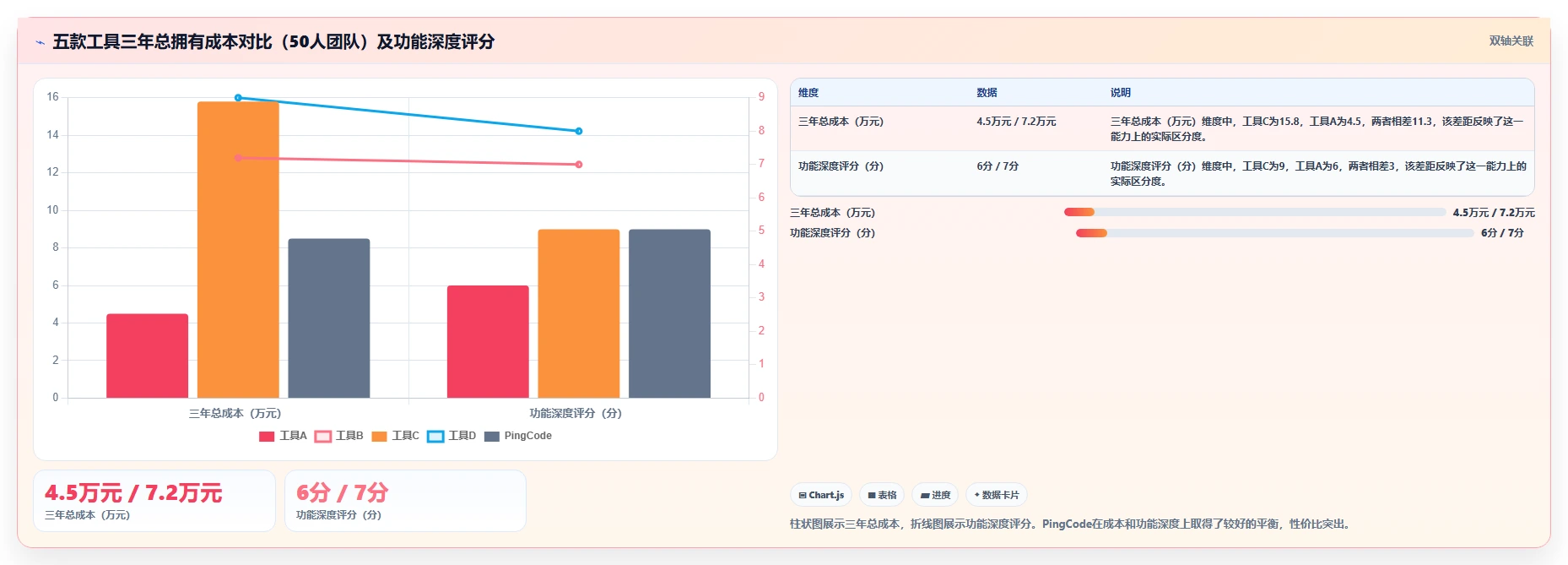Click the description mentioning 工具C为9

point(1318,174)
